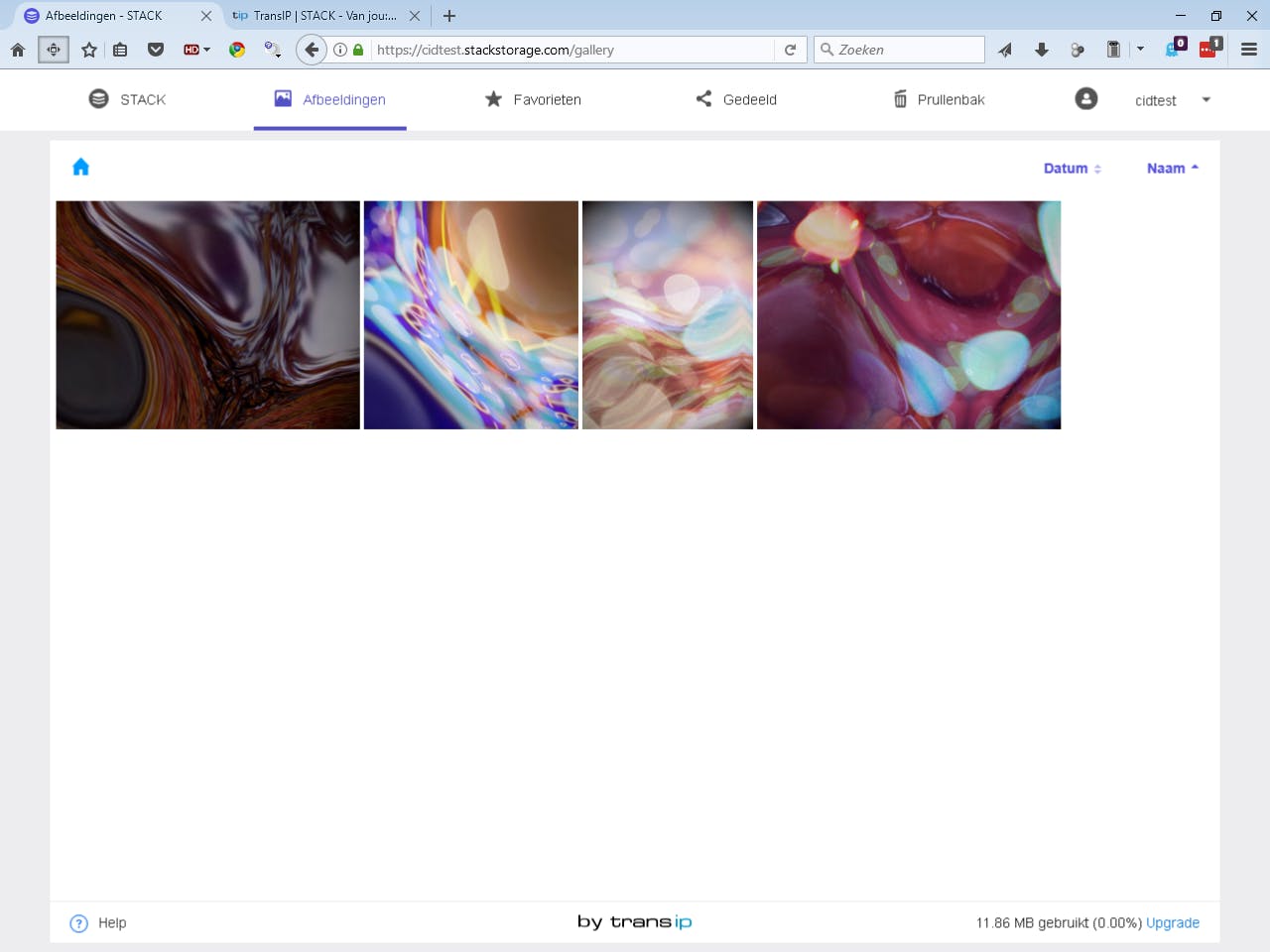The width and height of the screenshot is (1270, 952).
Task: Click the Help question mark icon
Action: click(79, 923)
